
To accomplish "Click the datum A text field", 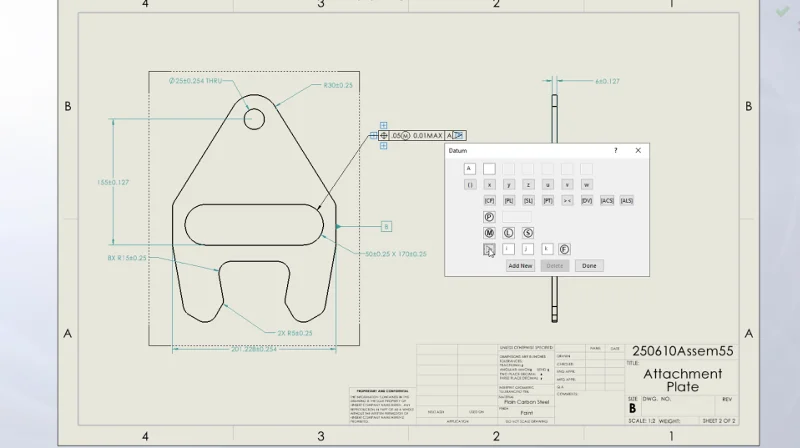I will click(470, 169).
